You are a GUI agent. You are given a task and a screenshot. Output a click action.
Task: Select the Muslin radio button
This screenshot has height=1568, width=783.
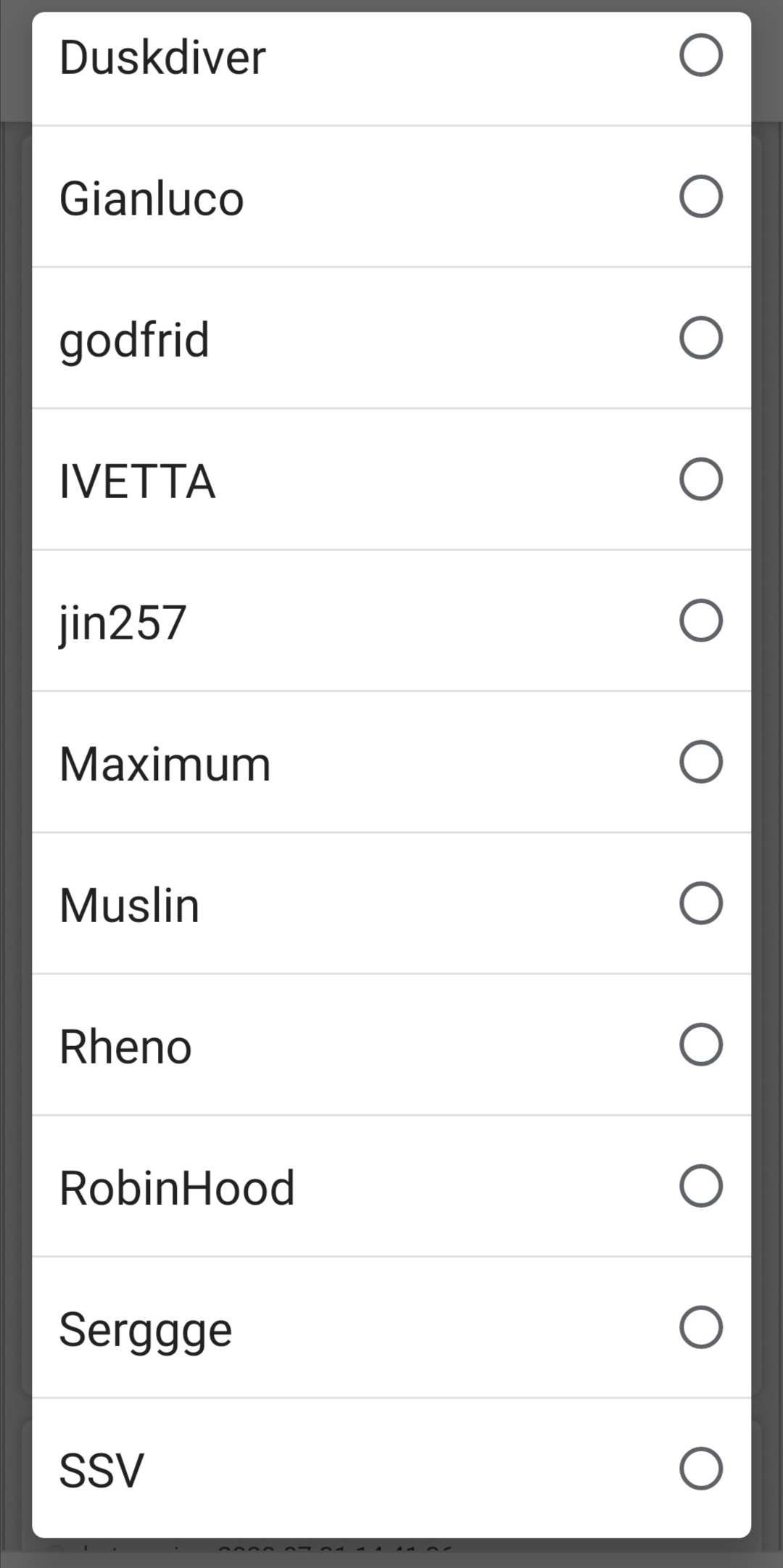tap(700, 903)
